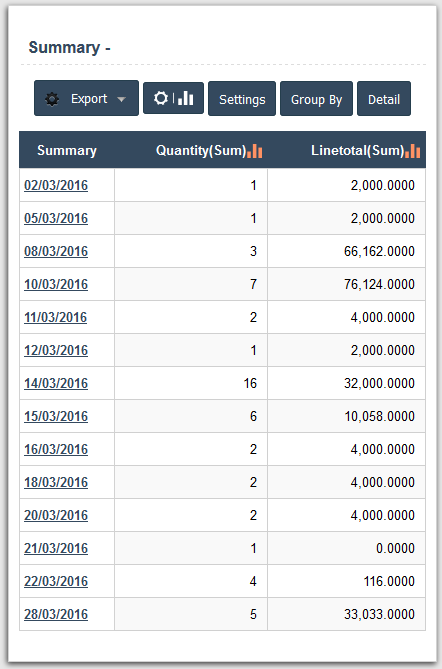Viewport: 442px width, 669px height.
Task: Open the 02/03/2016 date link
Action: click(x=56, y=185)
